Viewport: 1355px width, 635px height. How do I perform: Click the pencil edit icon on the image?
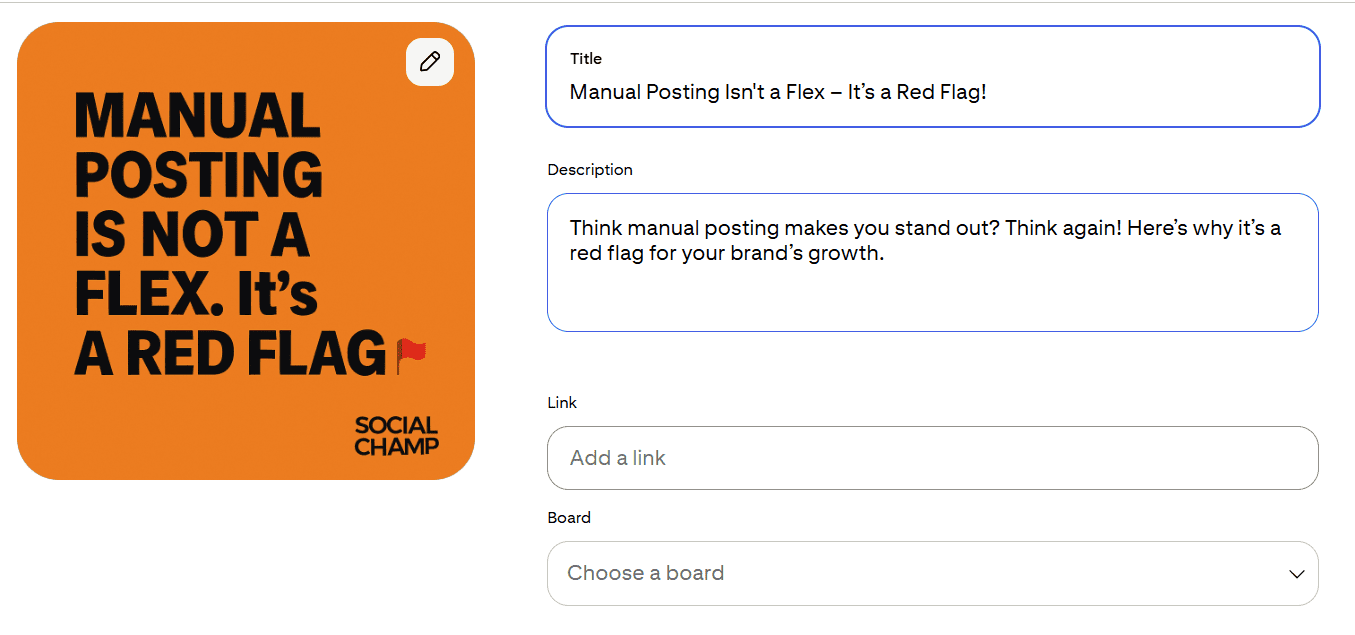430,62
